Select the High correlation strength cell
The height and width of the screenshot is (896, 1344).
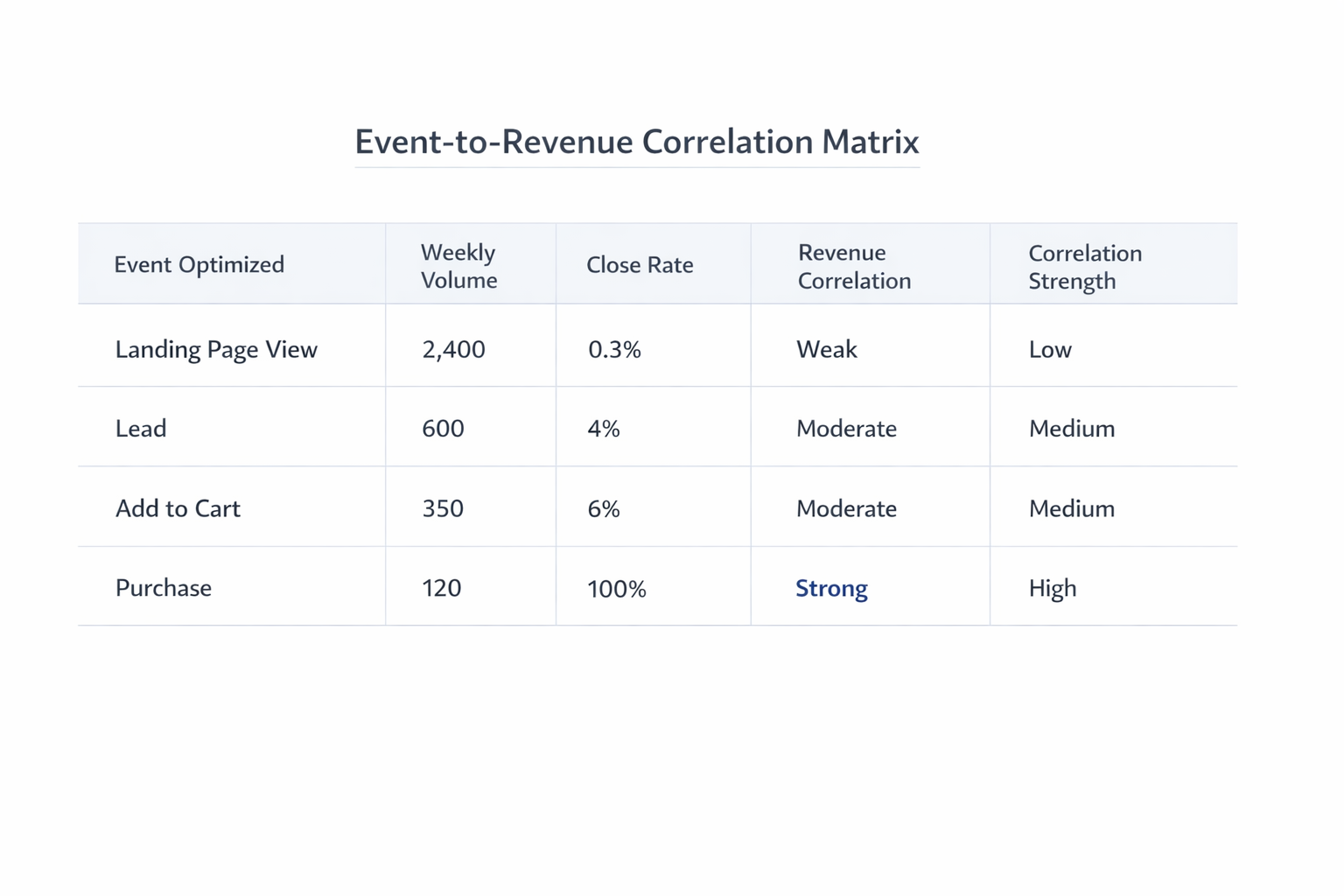coord(1052,587)
